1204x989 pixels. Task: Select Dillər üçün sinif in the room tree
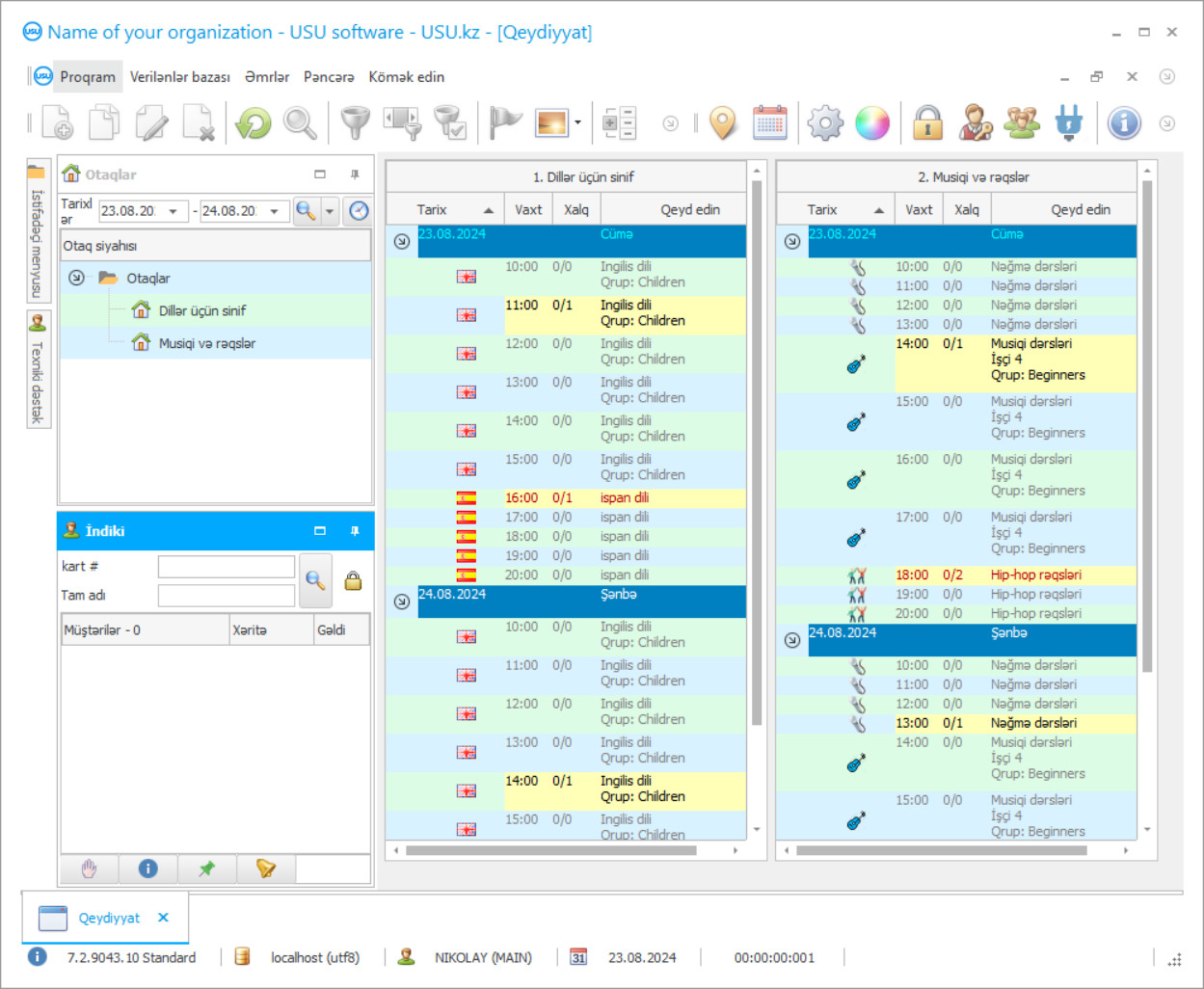click(201, 310)
